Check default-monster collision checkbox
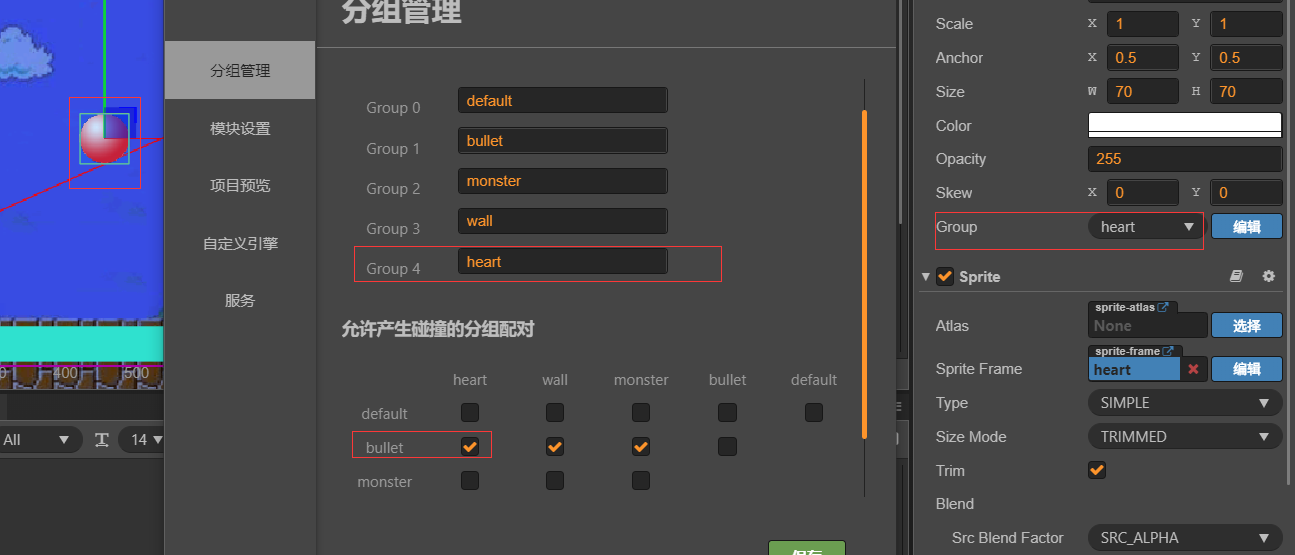 pos(641,413)
